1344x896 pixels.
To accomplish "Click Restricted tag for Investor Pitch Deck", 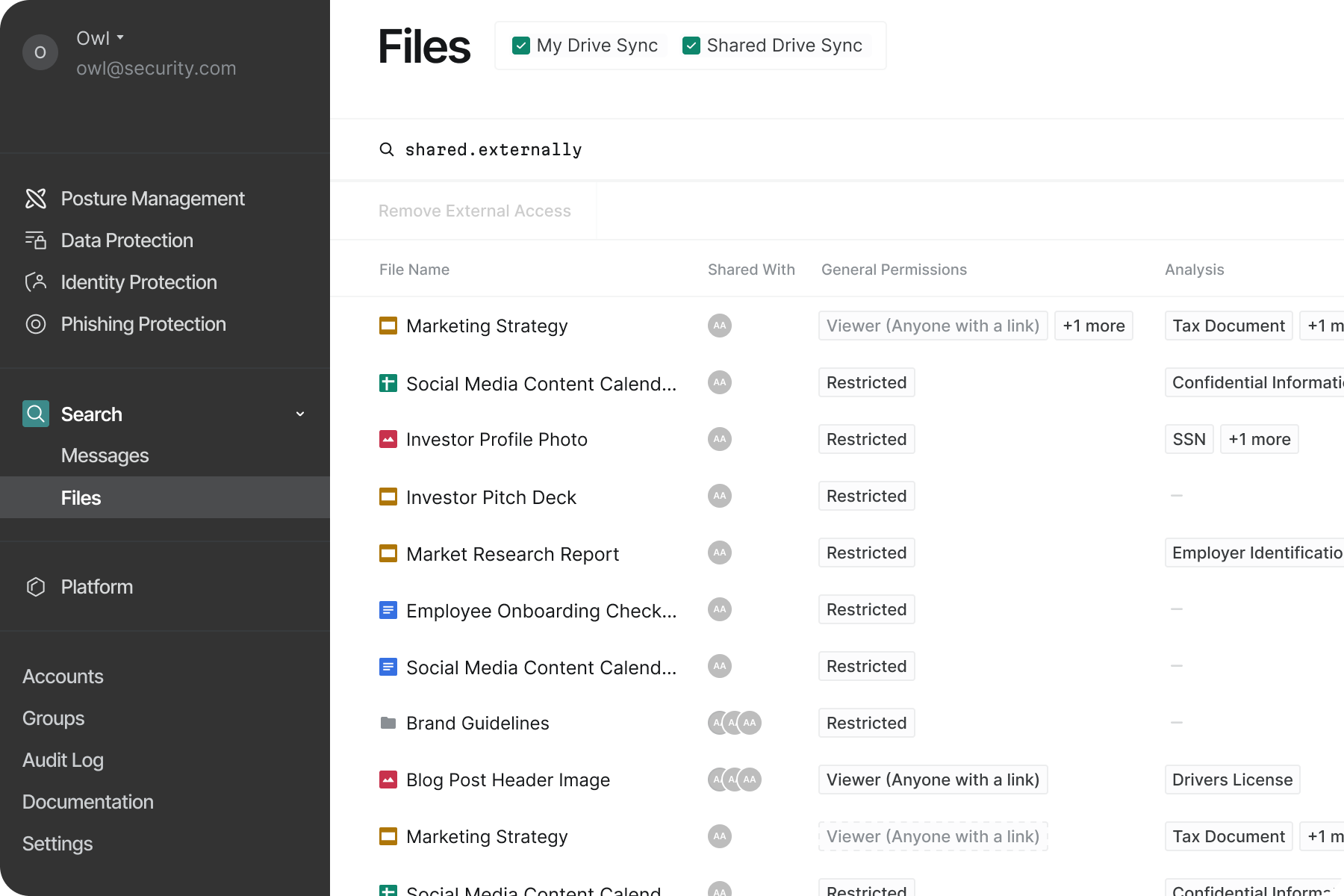I will (866, 496).
